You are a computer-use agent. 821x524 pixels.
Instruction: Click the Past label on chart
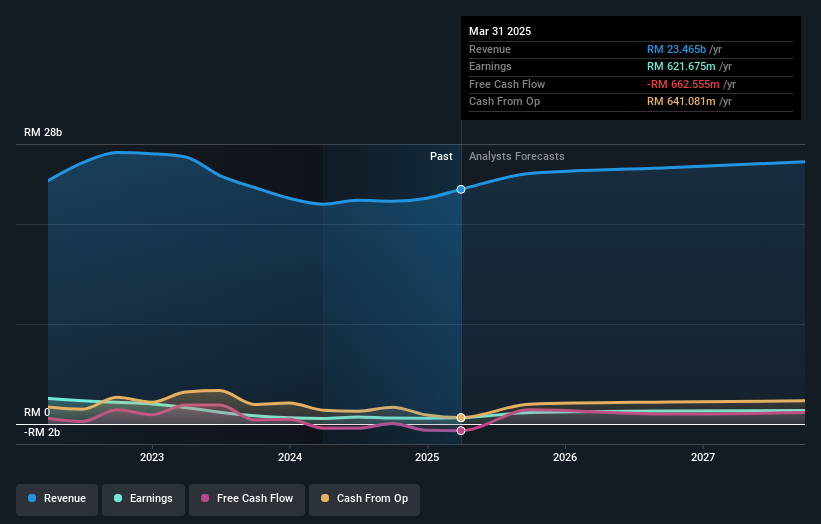pos(441,157)
